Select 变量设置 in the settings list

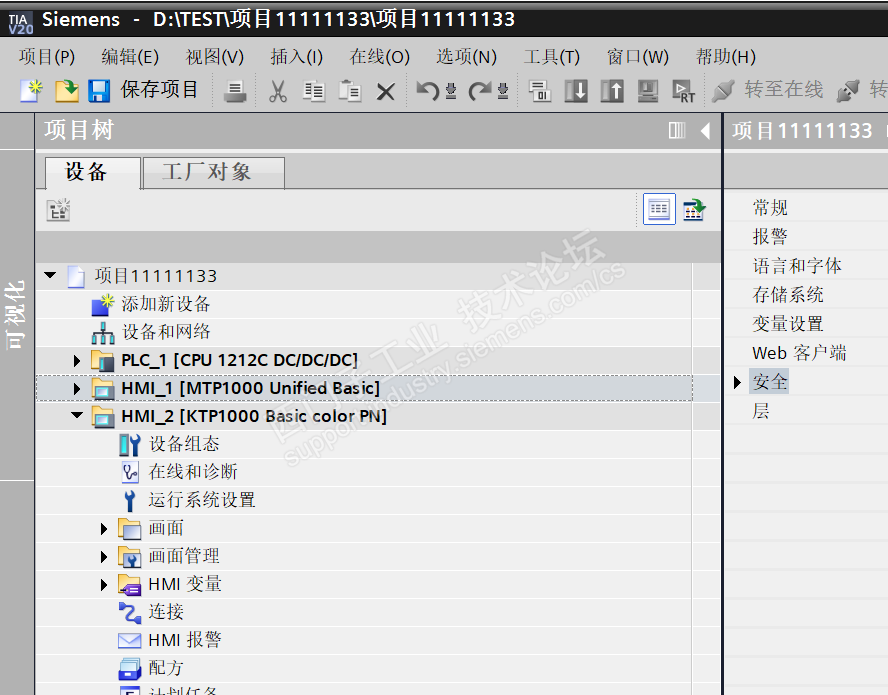coord(788,324)
